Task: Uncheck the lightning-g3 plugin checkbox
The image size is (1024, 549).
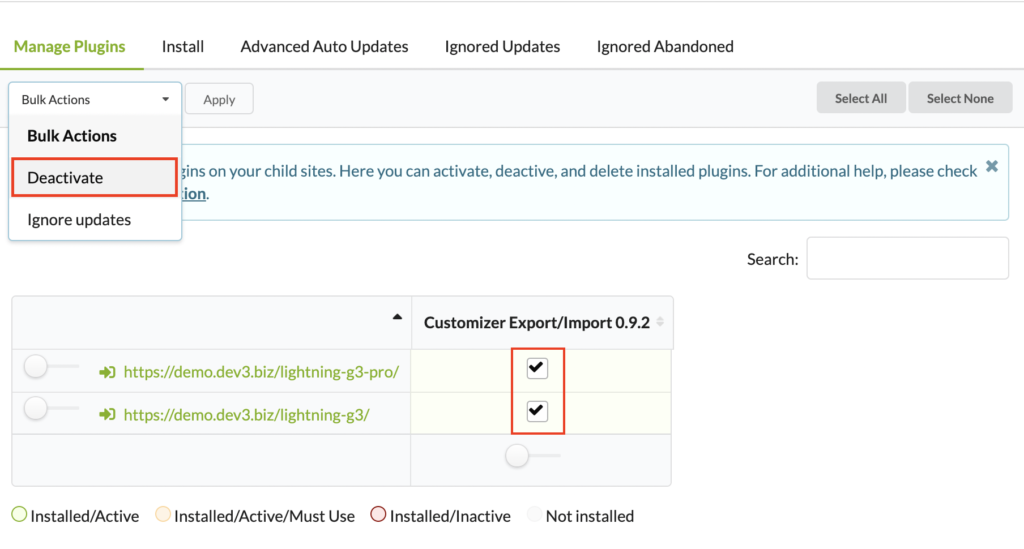Action: point(537,411)
